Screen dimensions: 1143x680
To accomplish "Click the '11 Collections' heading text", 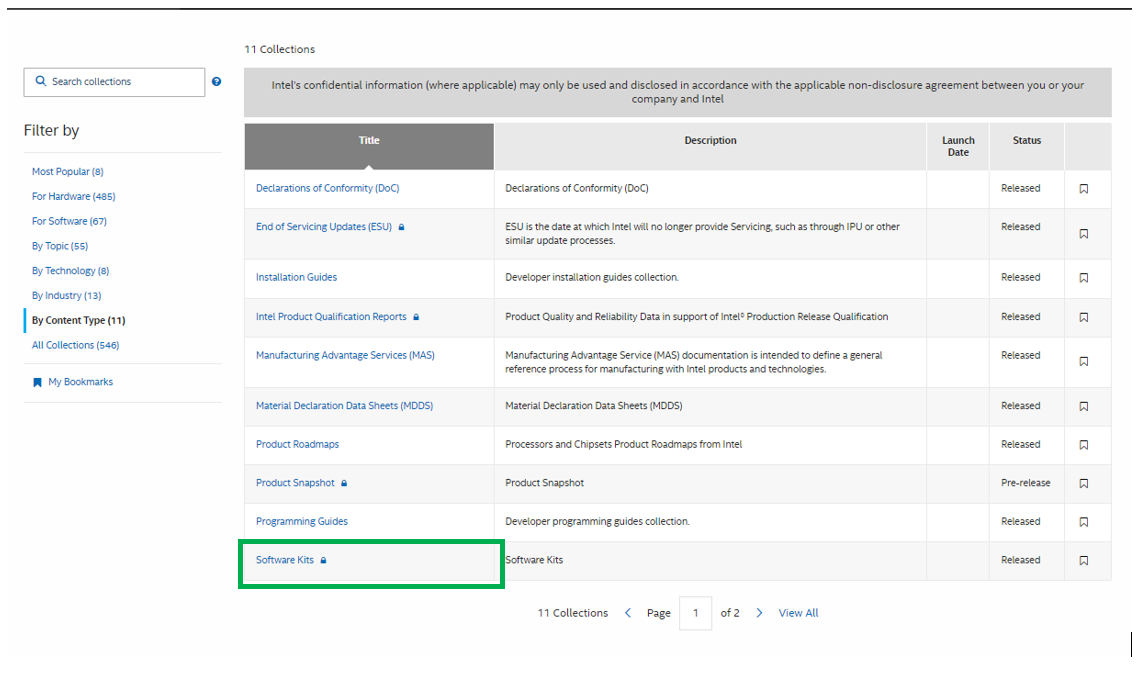I will 279,49.
